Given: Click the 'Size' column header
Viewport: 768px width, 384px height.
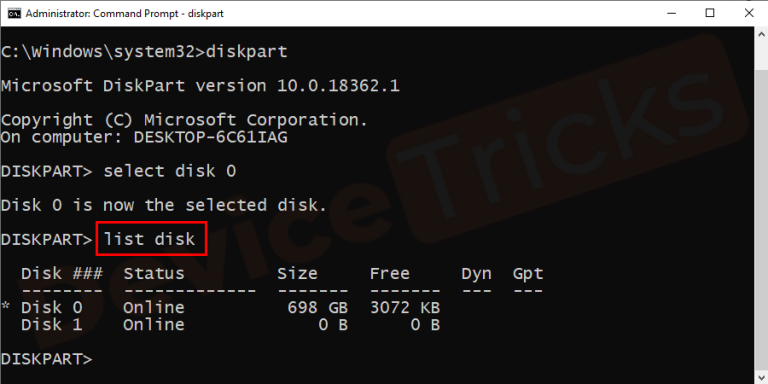Looking at the screenshot, I should pyautogui.click(x=297, y=273).
